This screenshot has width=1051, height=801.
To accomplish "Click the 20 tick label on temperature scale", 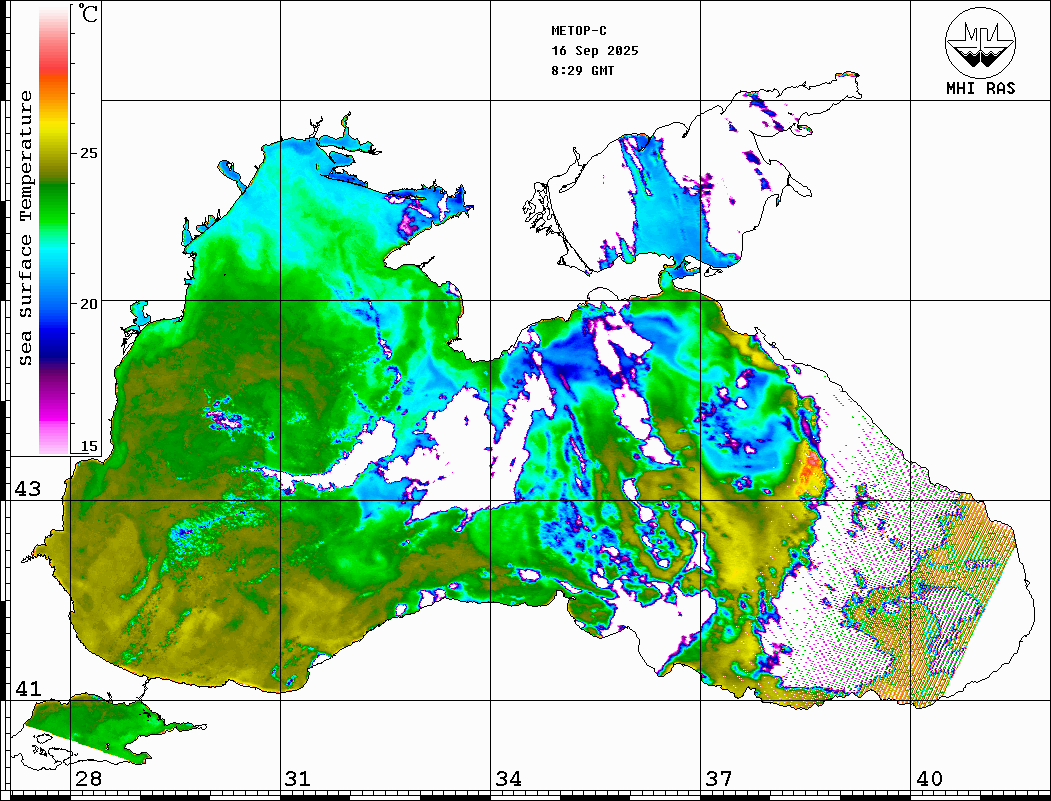I will coord(89,303).
